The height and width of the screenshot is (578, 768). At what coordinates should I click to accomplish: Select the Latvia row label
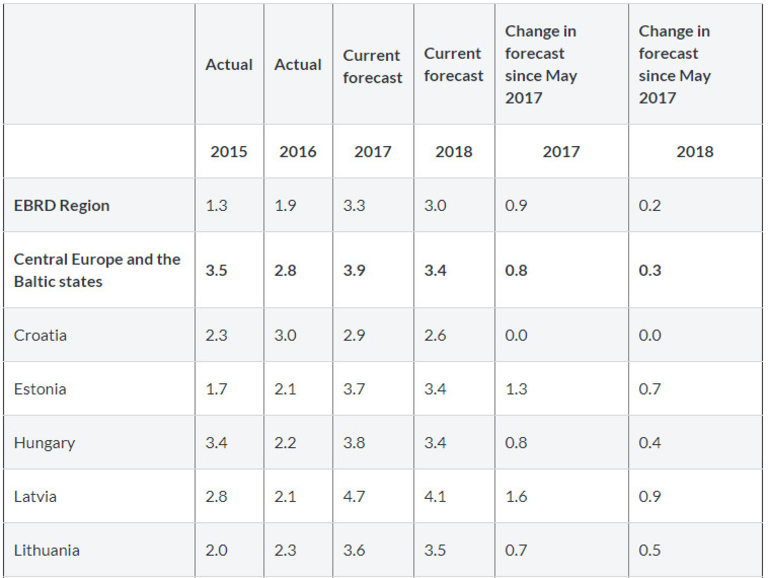[36, 497]
